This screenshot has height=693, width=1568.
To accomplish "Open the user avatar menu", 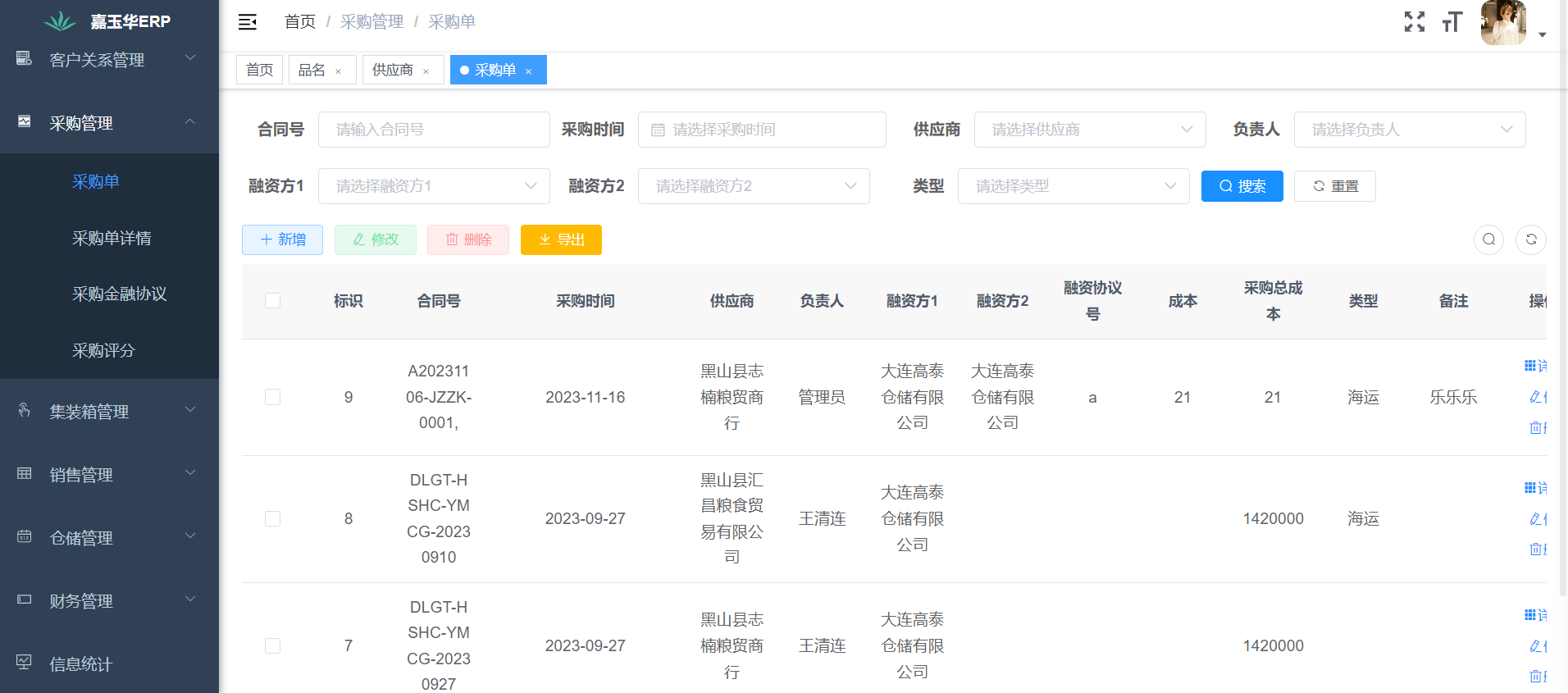I will pos(1503,22).
